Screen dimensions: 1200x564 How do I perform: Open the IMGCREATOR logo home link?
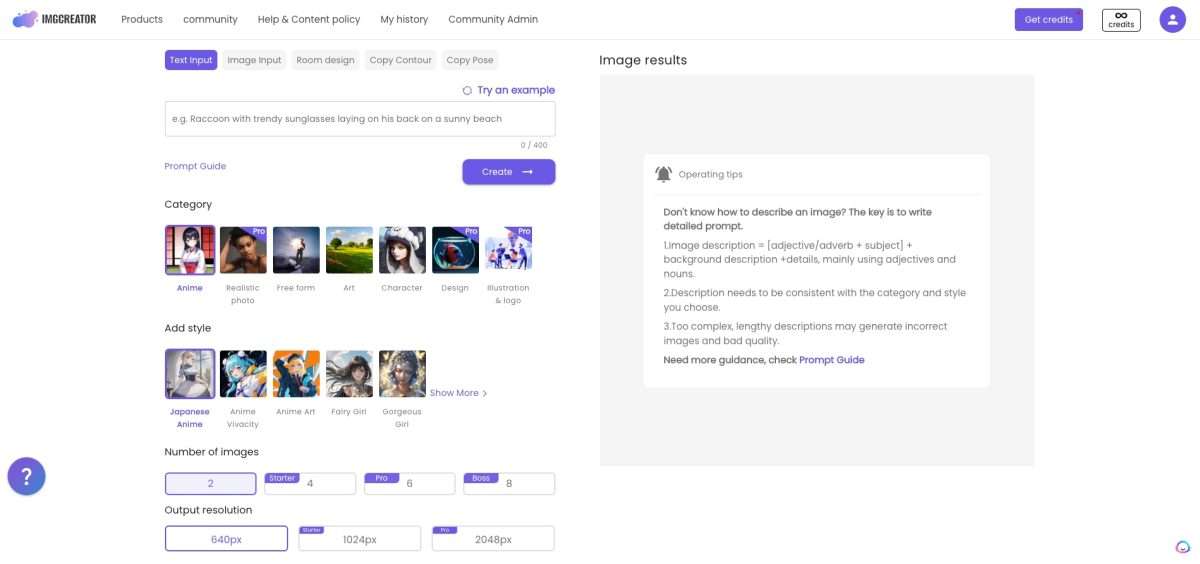54,19
